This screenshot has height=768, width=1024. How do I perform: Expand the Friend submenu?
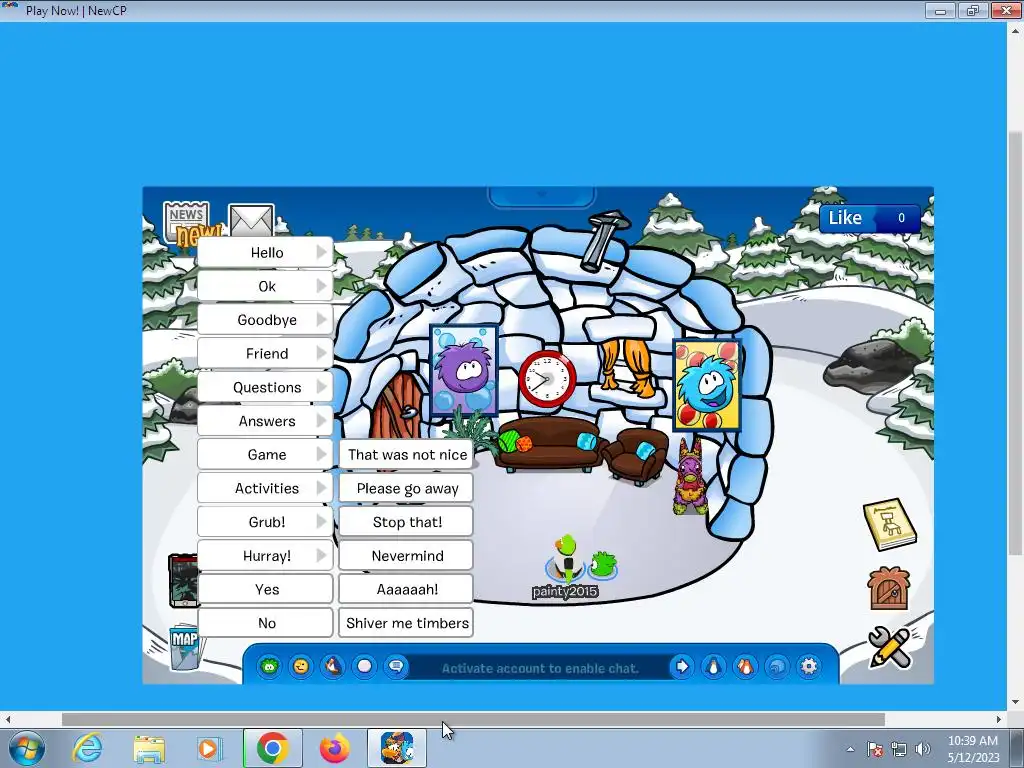pyautogui.click(x=265, y=353)
